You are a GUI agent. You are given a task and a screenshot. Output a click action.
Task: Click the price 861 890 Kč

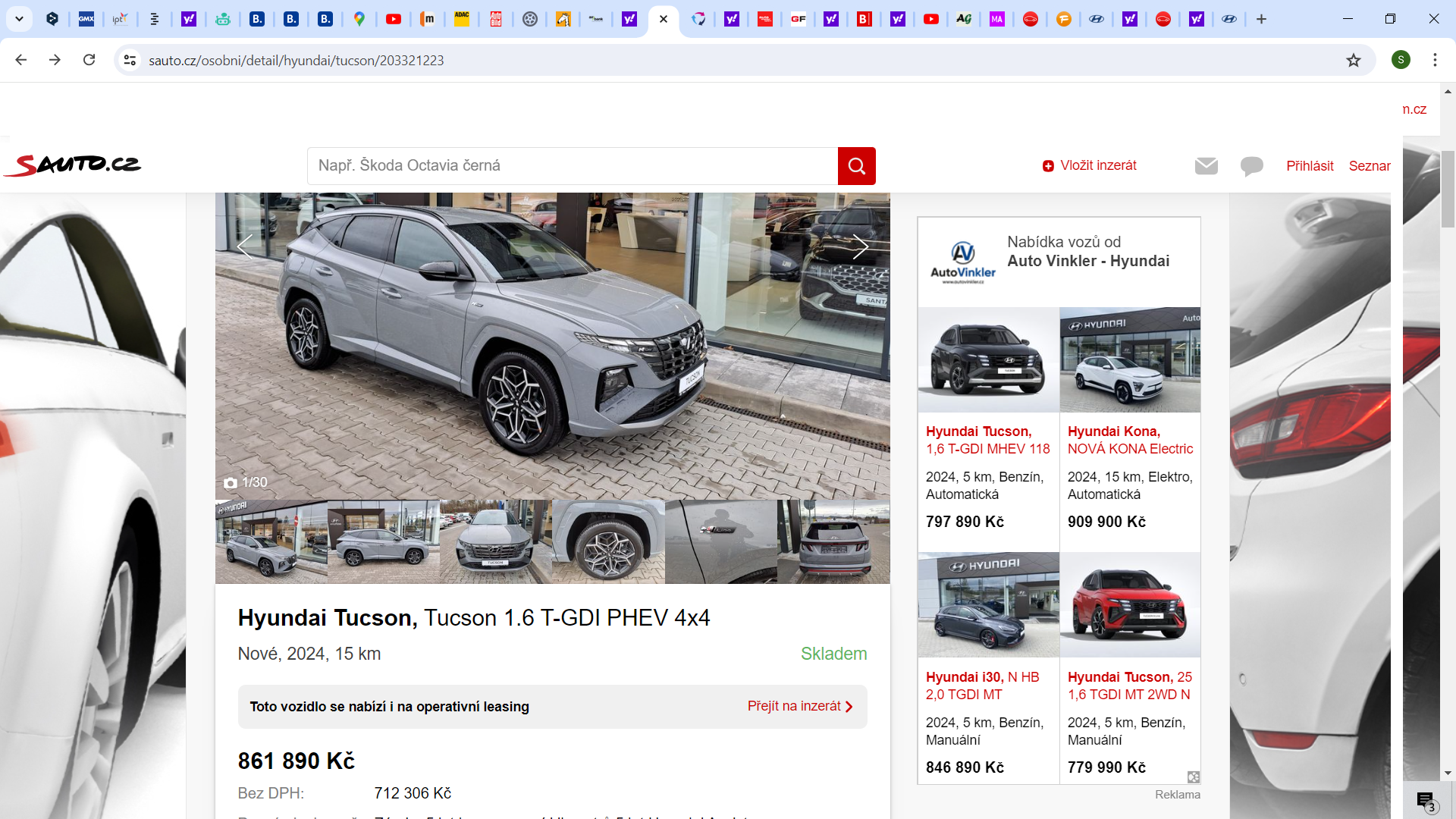pyautogui.click(x=297, y=761)
